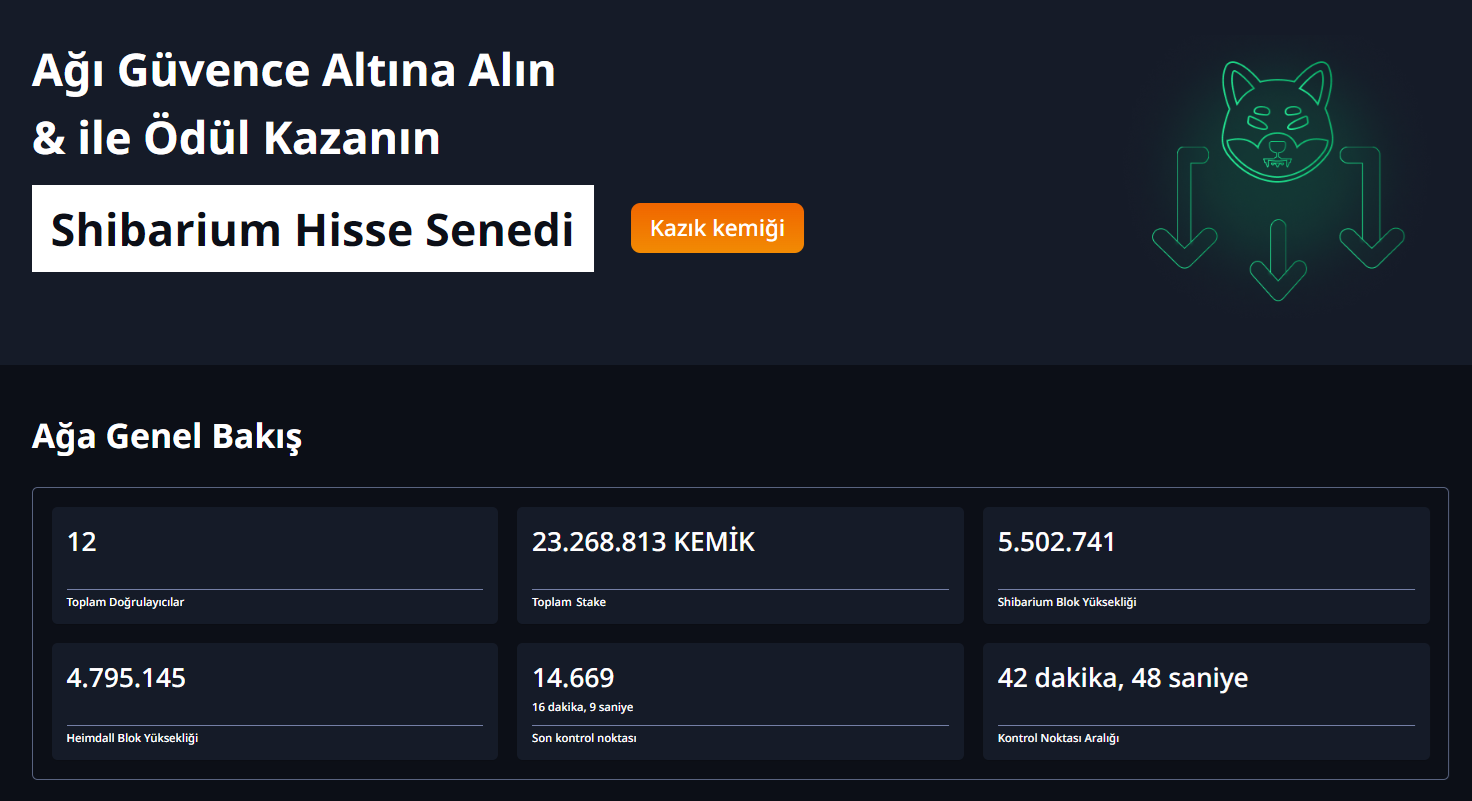The height and width of the screenshot is (801, 1472).
Task: Select the Toplam Doğrulayıcılar card showing 12
Action: 274,565
